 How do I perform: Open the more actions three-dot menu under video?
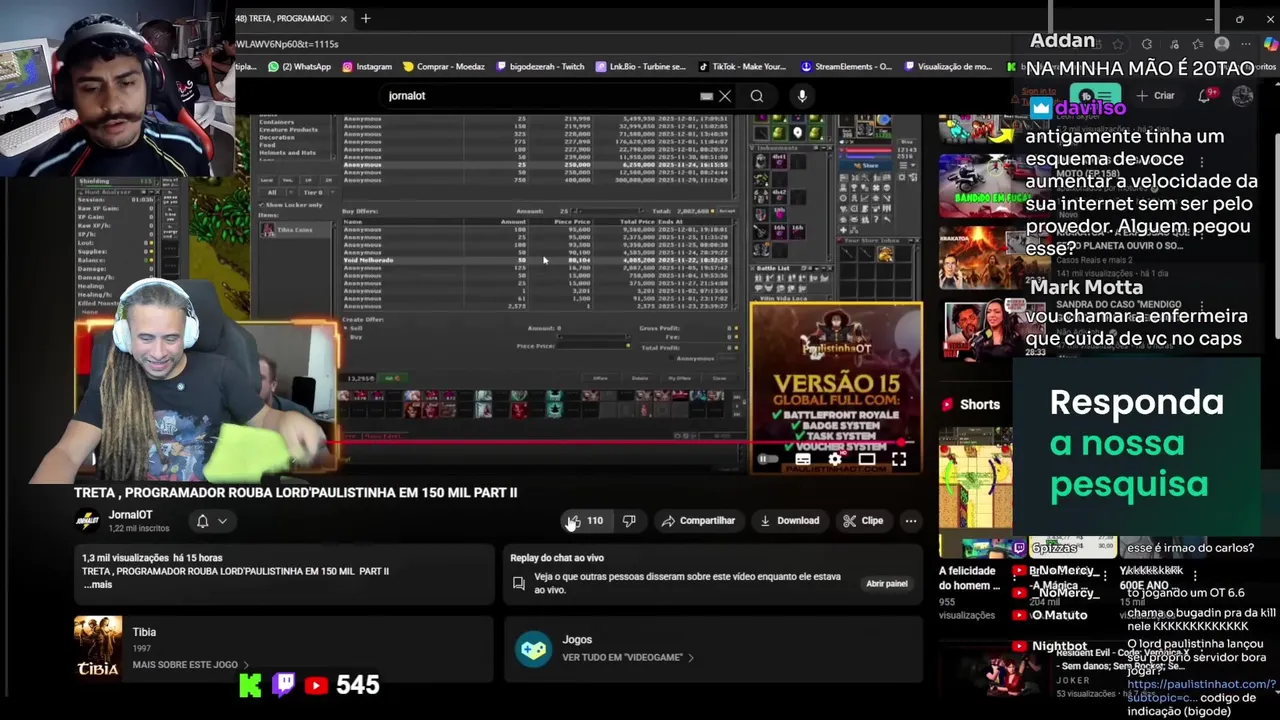click(x=910, y=521)
